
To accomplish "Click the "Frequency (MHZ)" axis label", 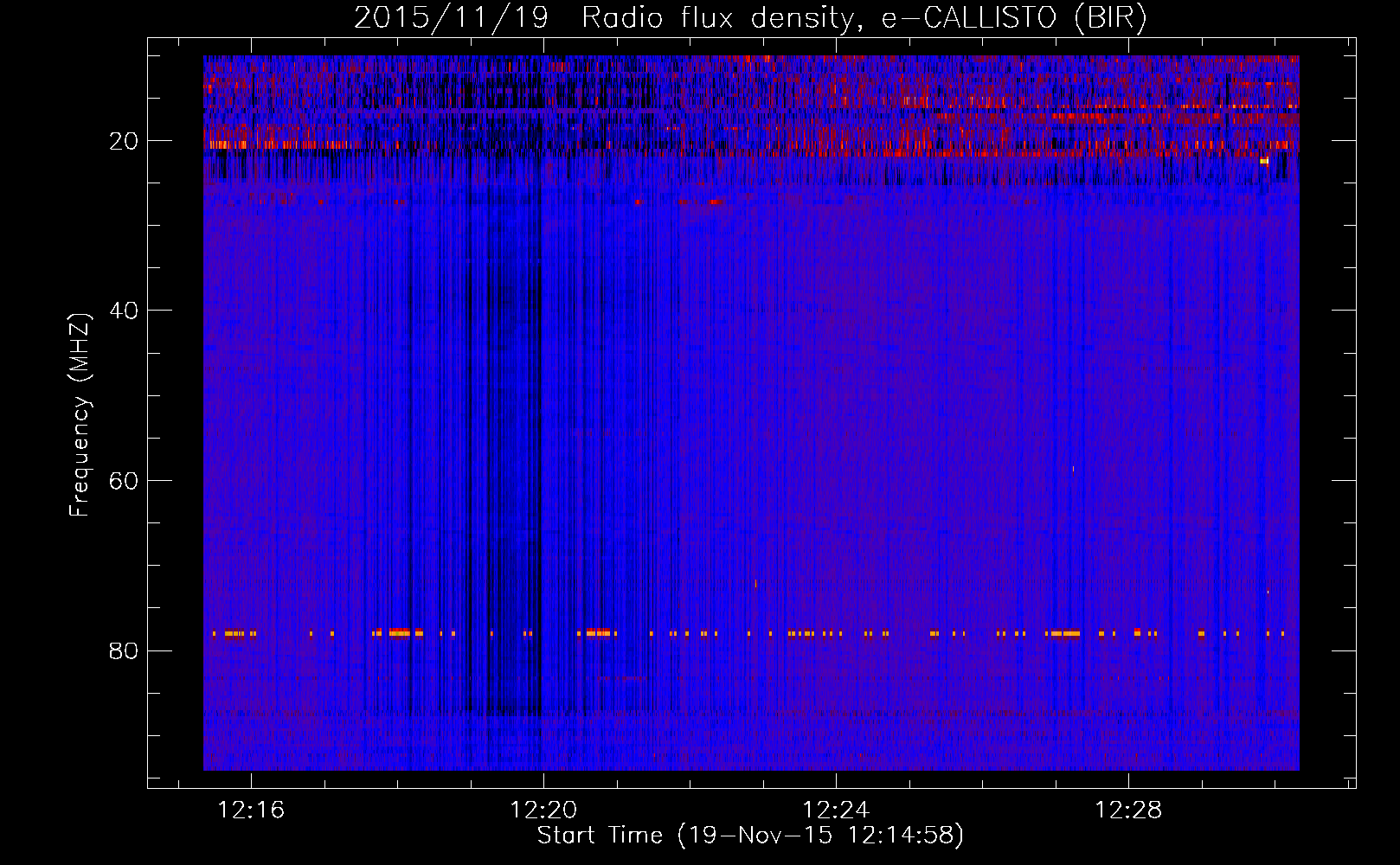I will 80,415.
